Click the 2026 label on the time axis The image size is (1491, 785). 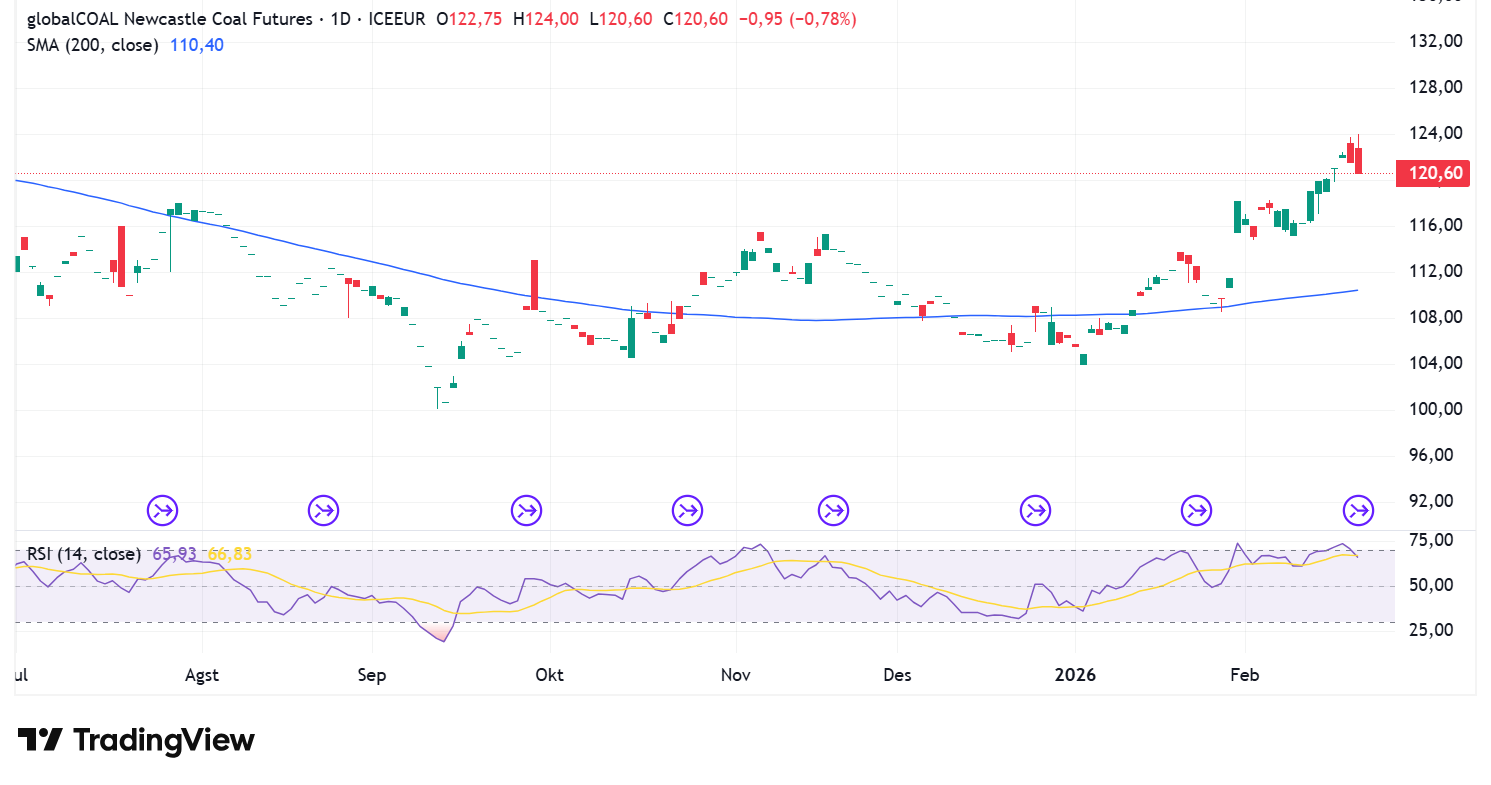tap(1075, 675)
